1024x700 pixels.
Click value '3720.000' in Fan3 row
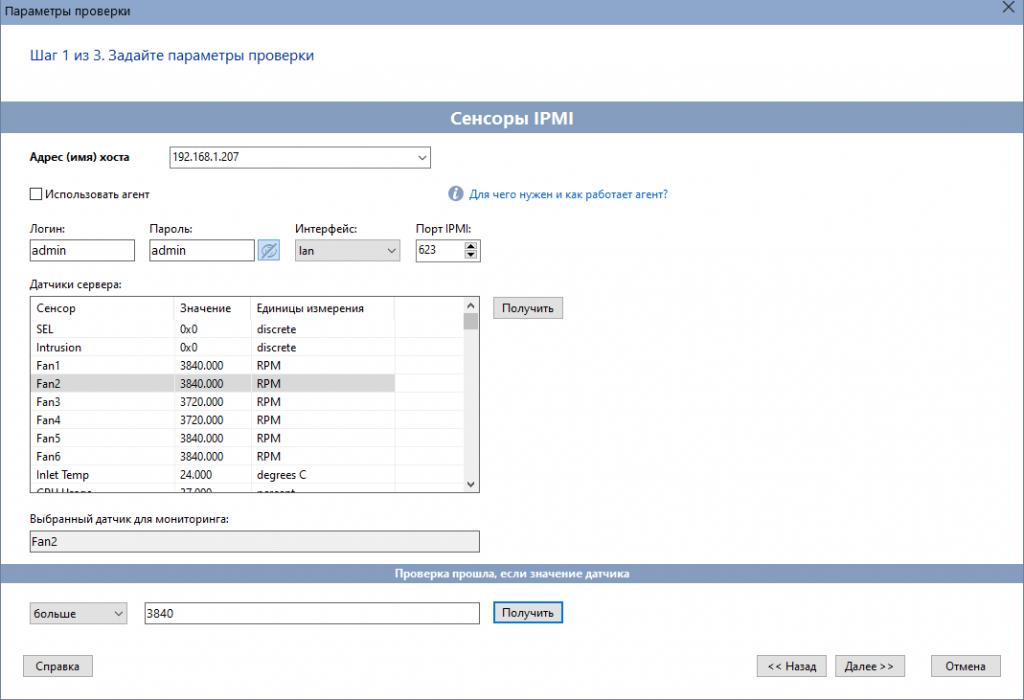(201, 402)
